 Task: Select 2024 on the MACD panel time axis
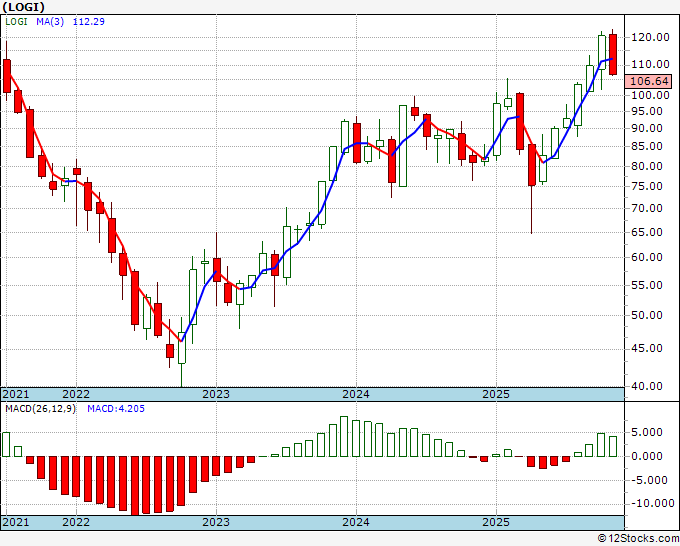356,522
